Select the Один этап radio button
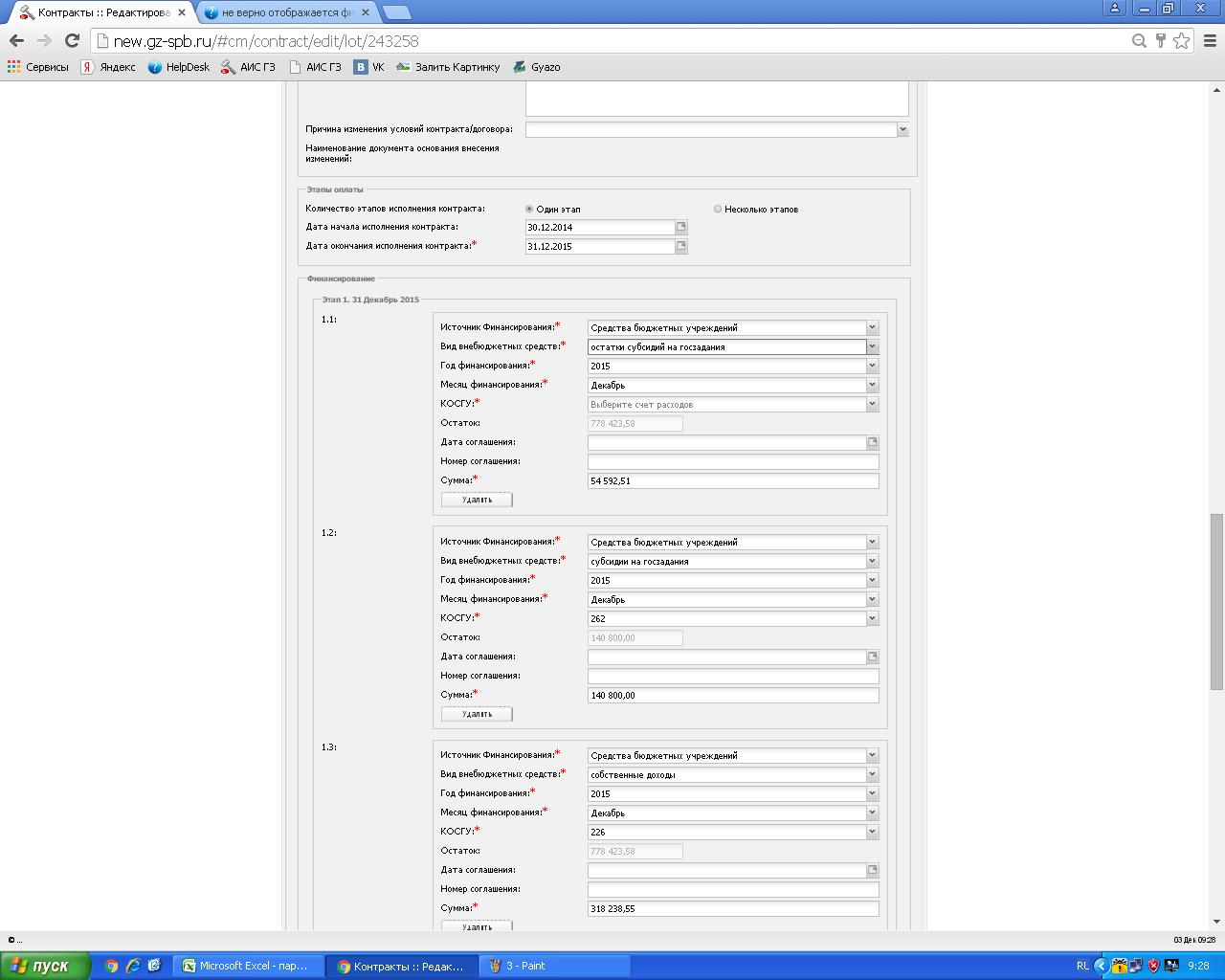 point(529,209)
